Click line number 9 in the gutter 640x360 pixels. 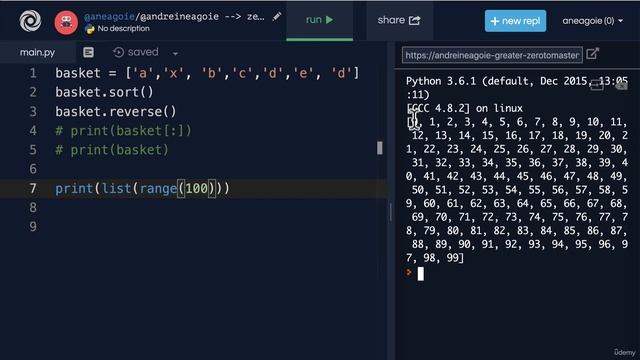click(33, 227)
